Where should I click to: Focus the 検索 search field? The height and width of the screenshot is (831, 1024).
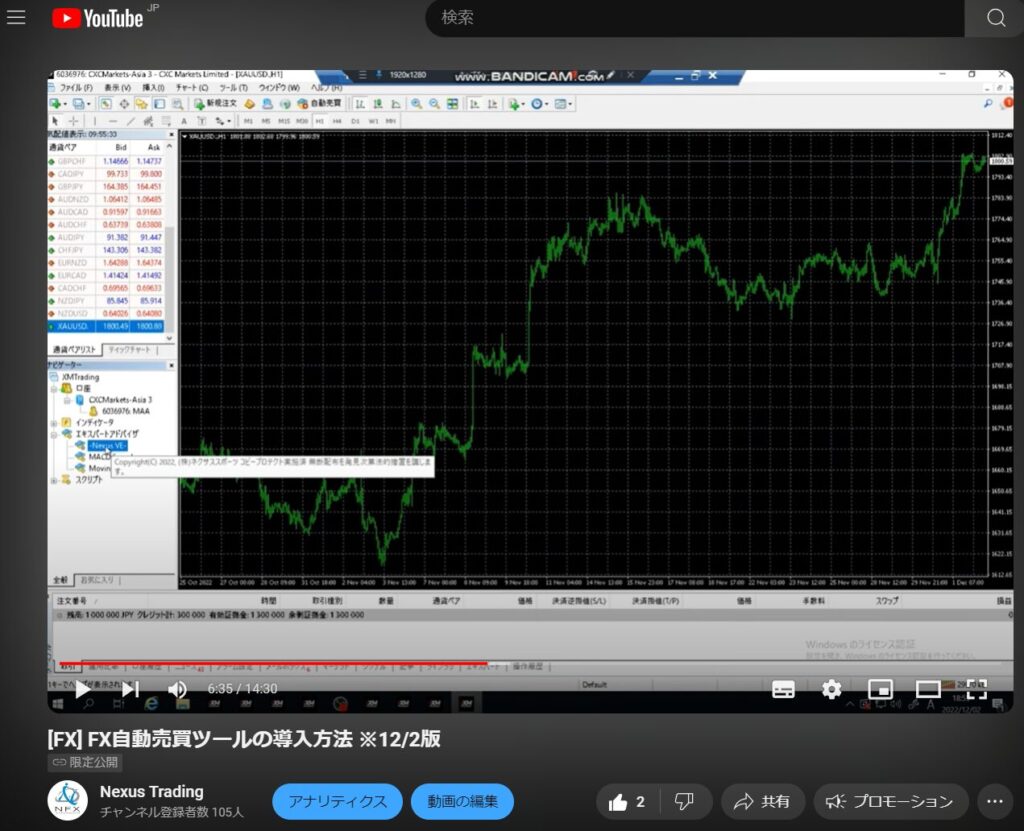[690, 18]
